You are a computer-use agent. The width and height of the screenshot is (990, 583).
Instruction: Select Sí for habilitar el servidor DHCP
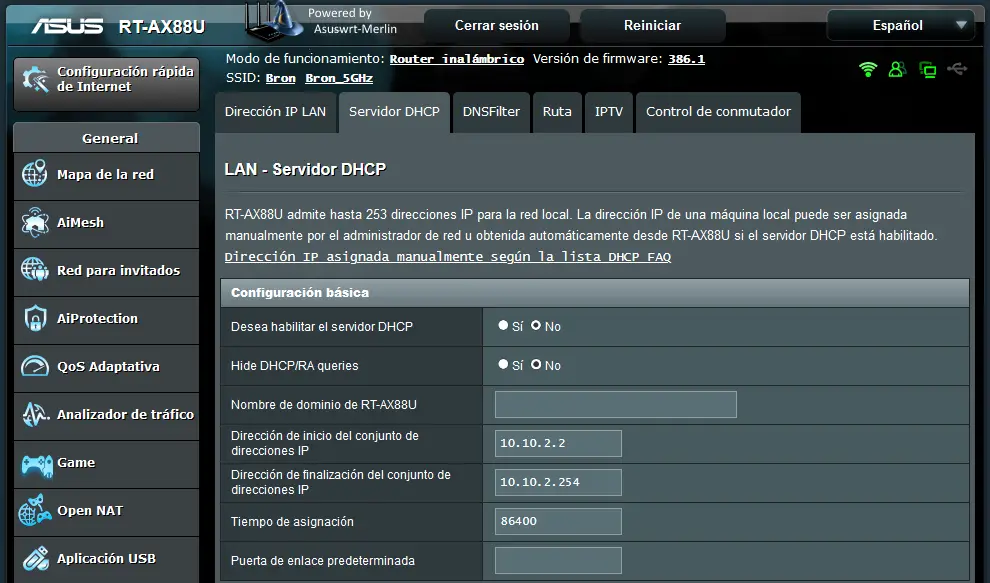tap(503, 325)
